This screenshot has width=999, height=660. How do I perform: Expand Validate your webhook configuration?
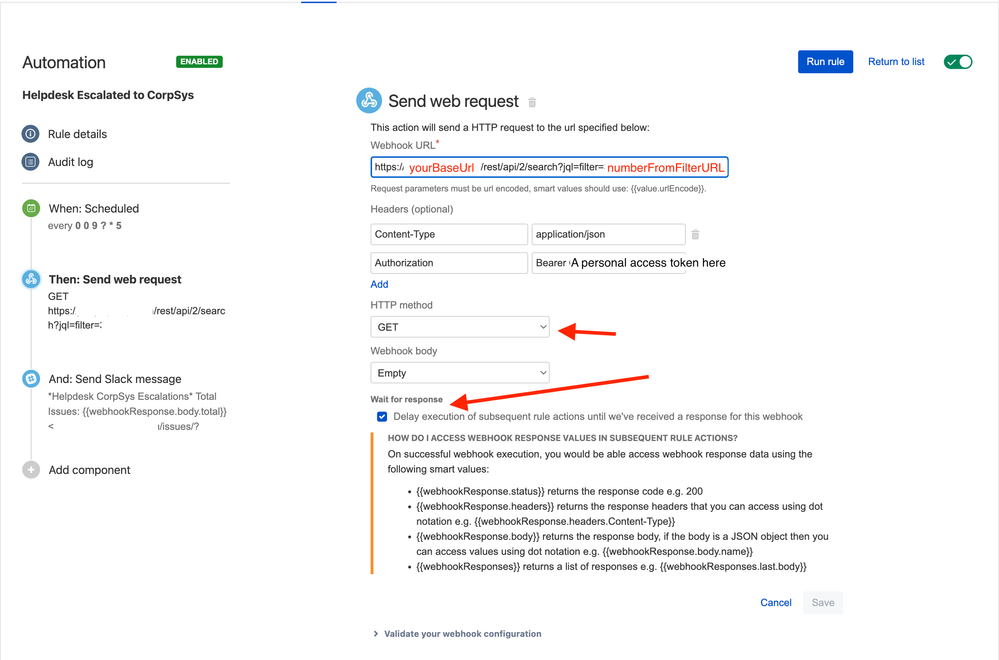click(457, 634)
